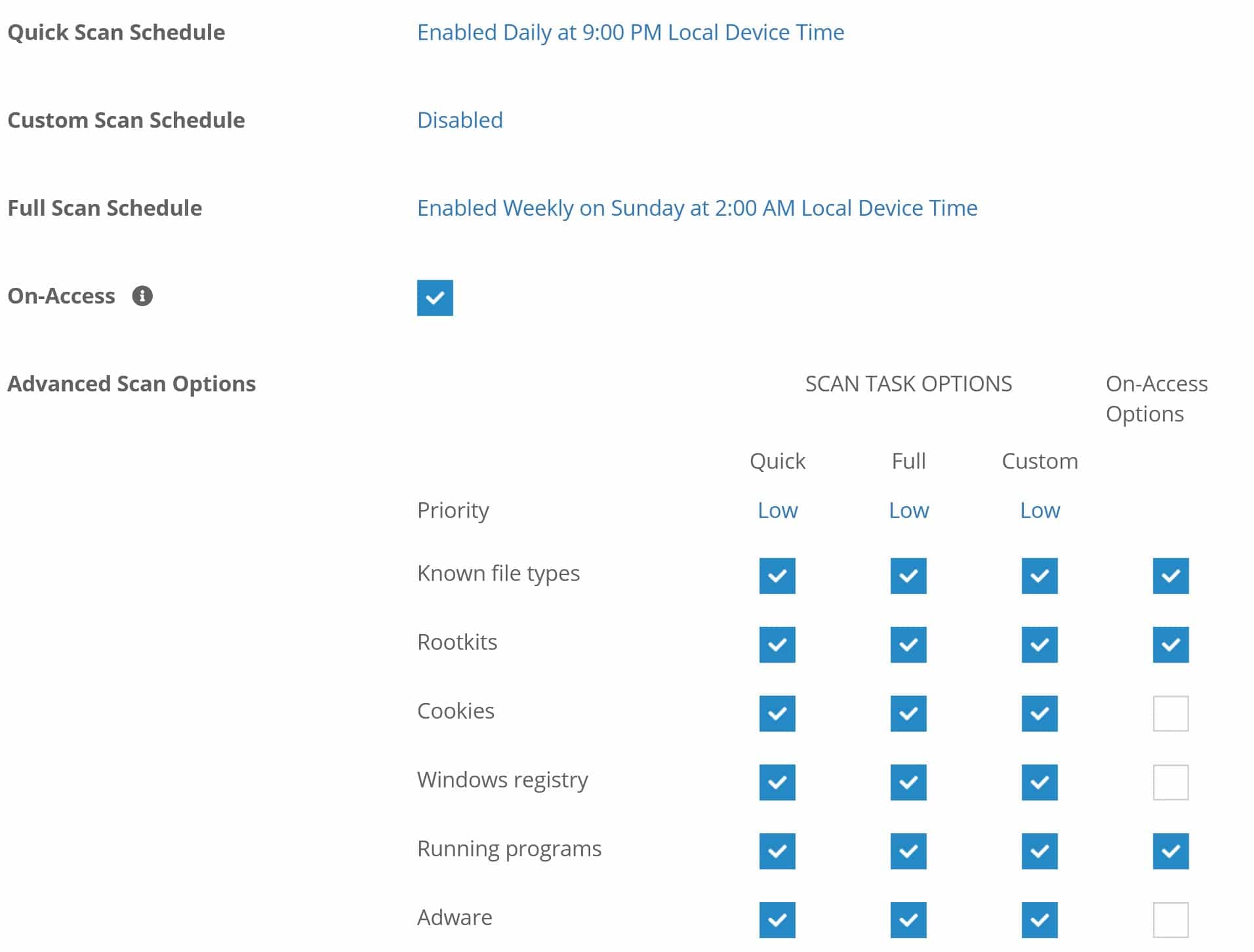Open the Quick Scan Schedule settings link

coord(631,31)
